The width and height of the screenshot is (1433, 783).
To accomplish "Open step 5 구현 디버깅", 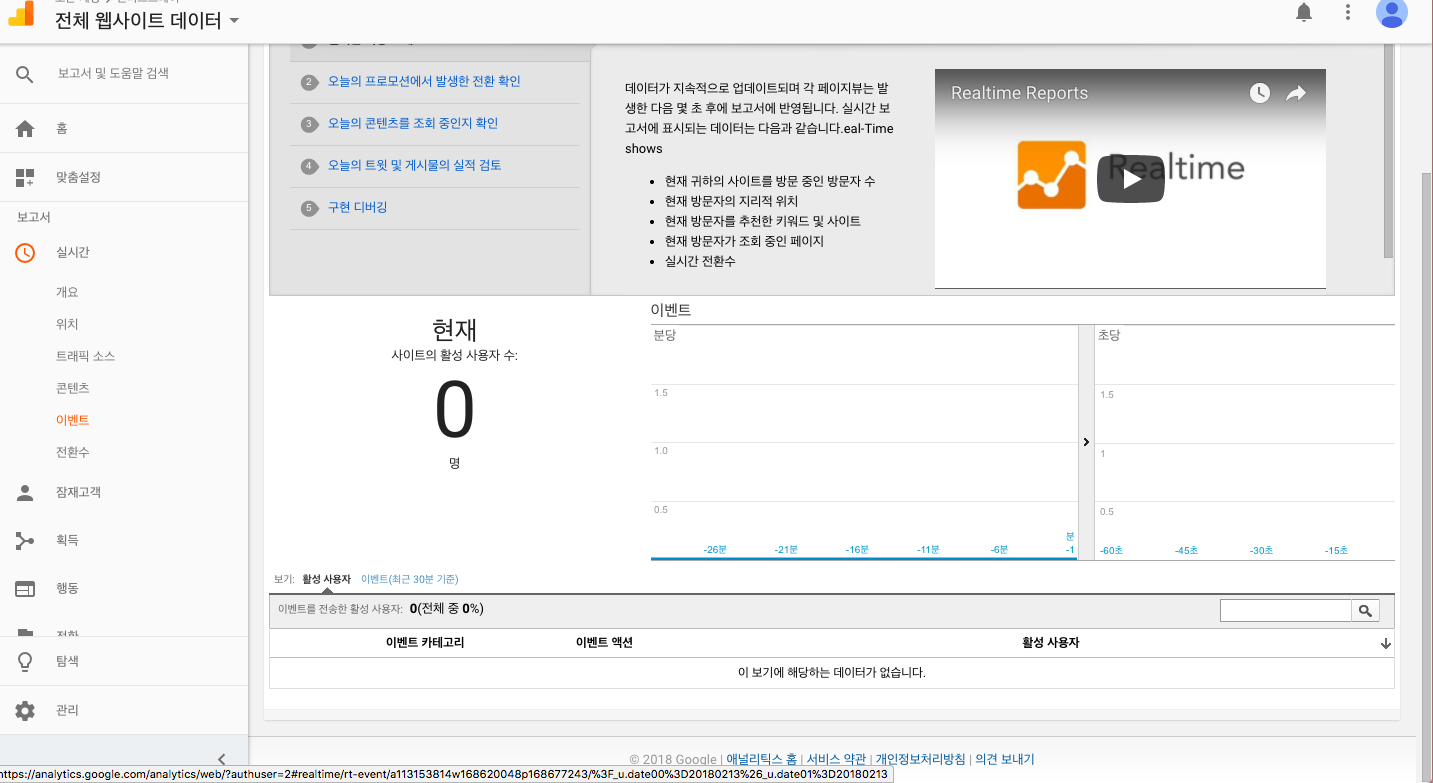I will pos(357,208).
